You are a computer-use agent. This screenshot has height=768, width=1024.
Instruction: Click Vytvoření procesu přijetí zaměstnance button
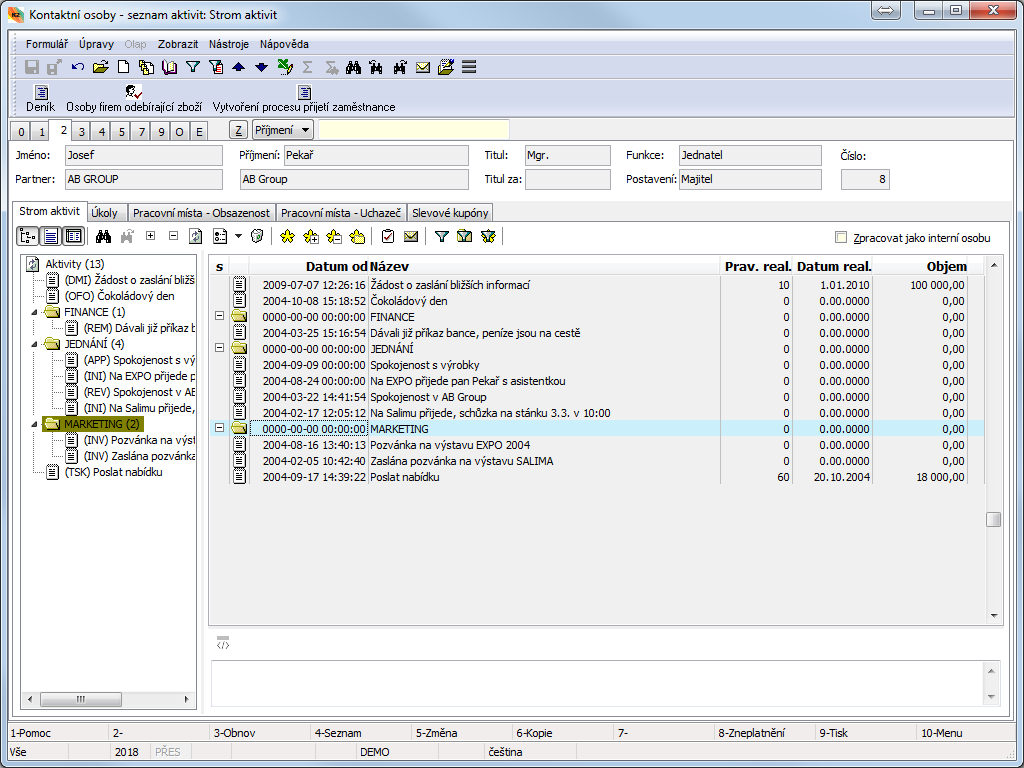[304, 98]
